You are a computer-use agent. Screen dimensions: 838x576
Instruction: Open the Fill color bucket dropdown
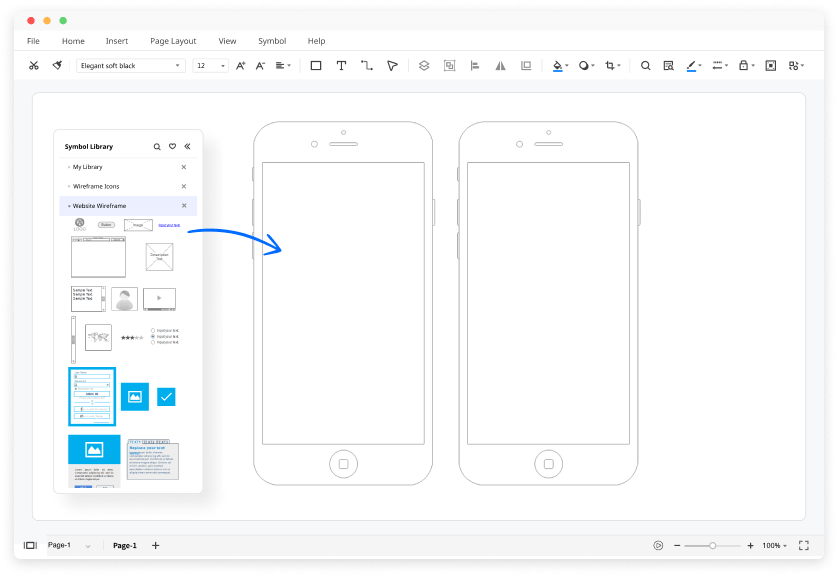coord(560,66)
